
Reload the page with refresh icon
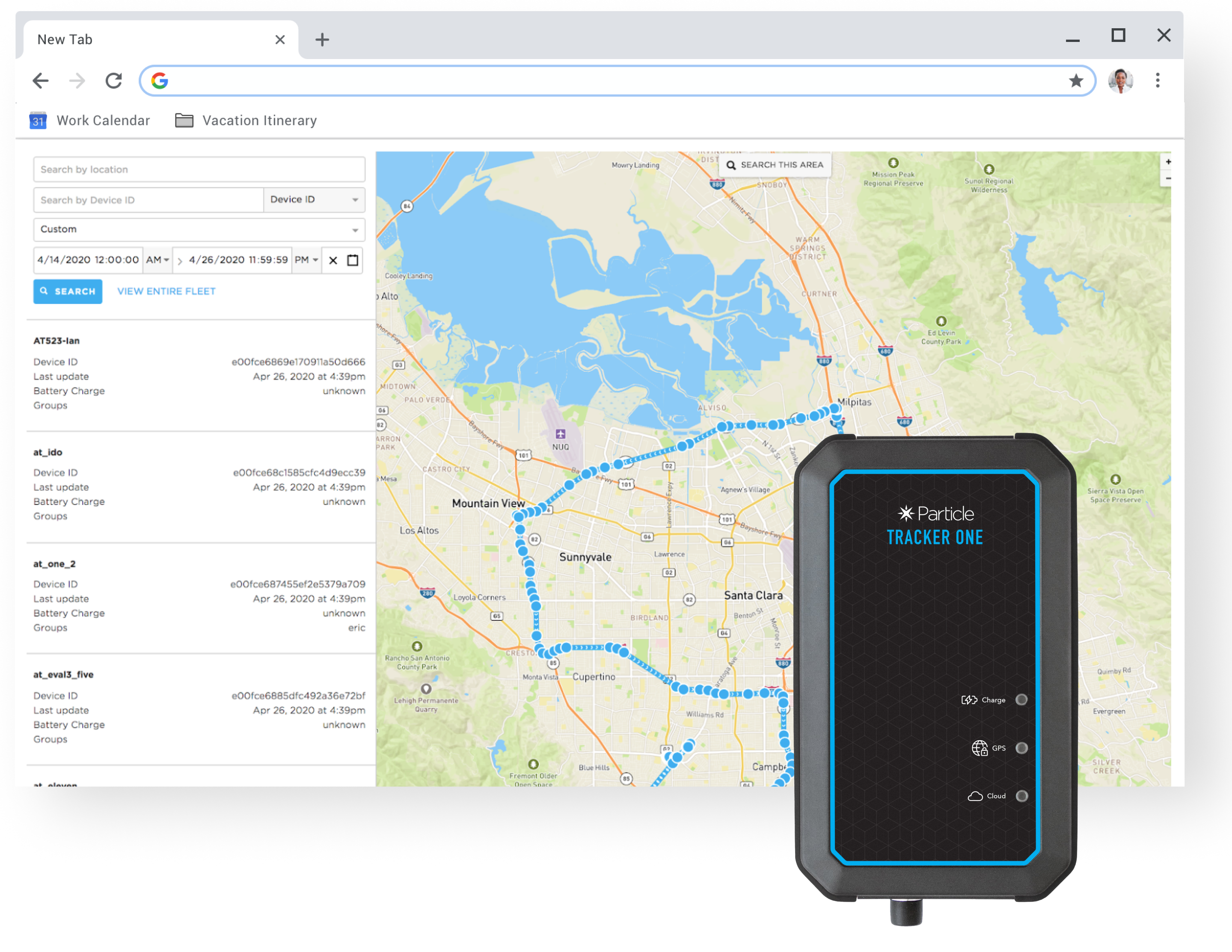click(114, 80)
